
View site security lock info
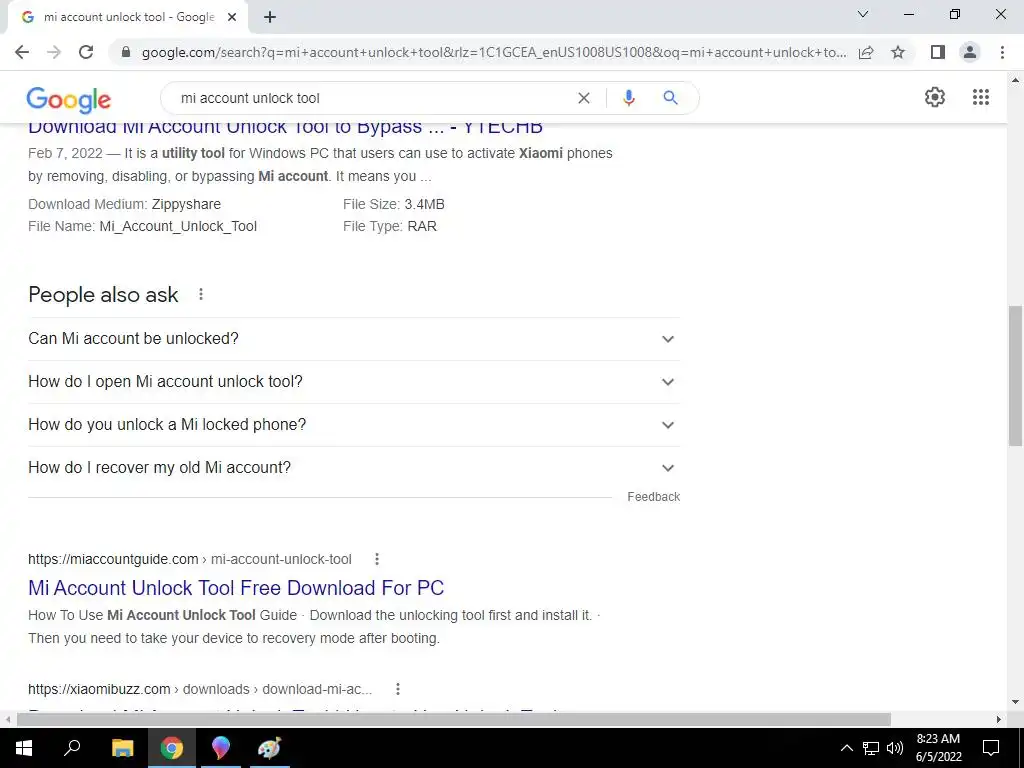point(126,52)
